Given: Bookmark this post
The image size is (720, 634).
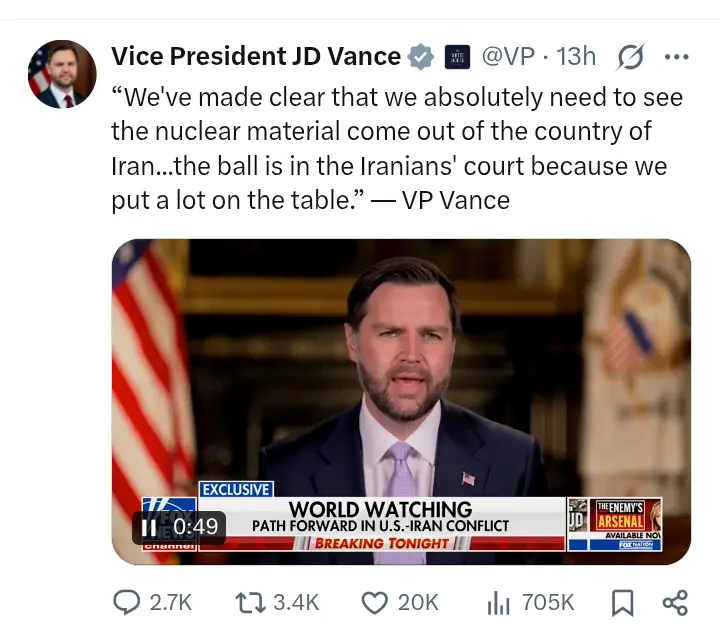Looking at the screenshot, I should coord(621,602).
